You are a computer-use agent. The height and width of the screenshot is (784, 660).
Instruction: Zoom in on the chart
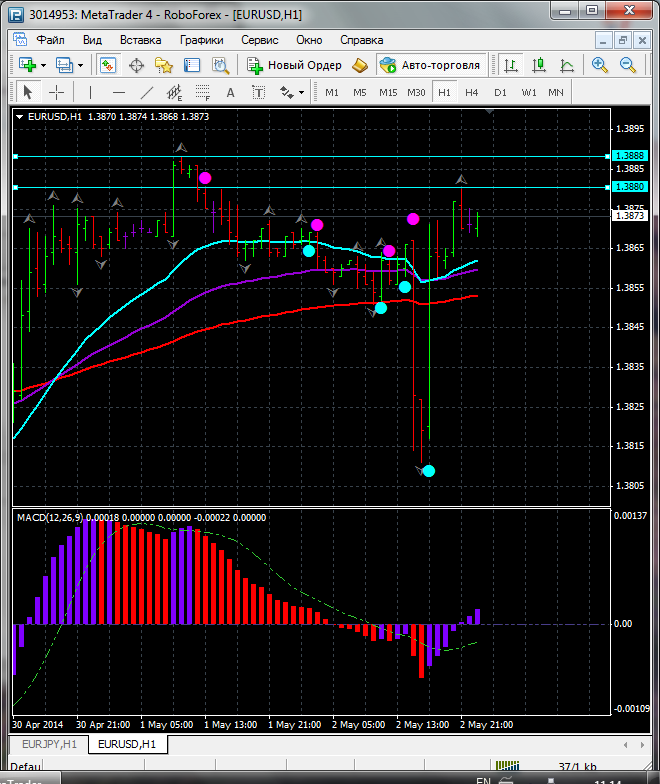[x=600, y=65]
